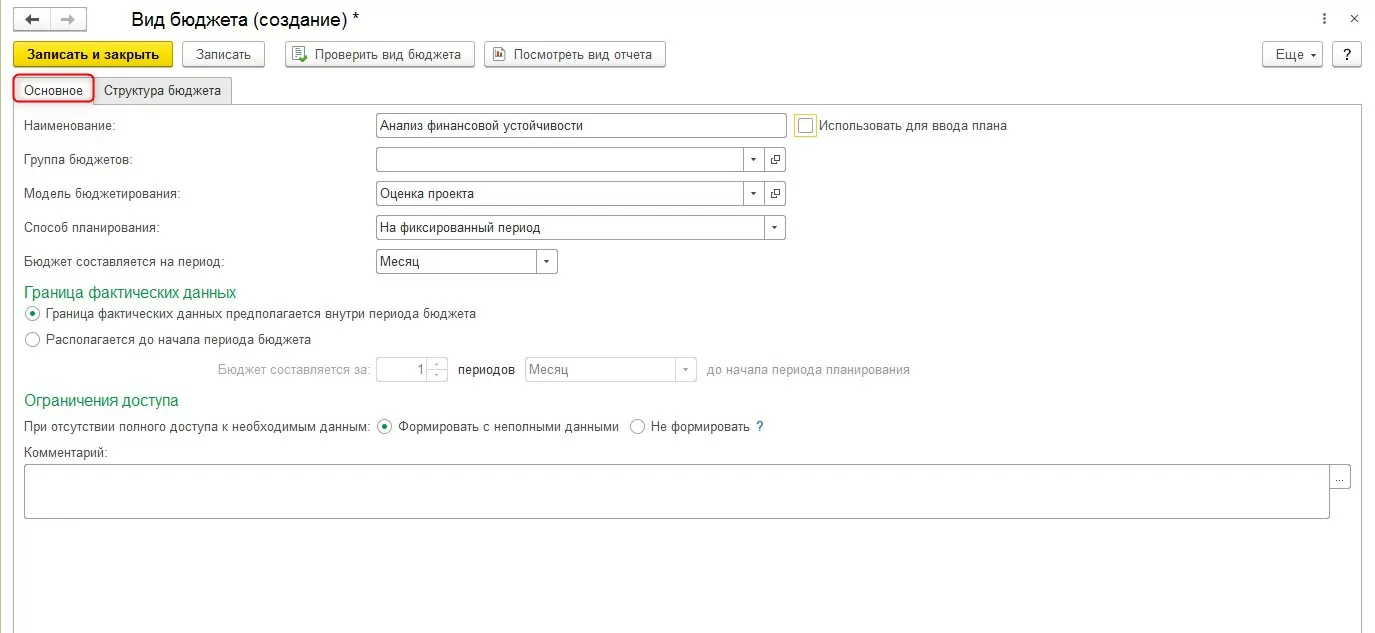1375x633 pixels.
Task: Expand the Способ планирования dropdown
Action: 774,227
